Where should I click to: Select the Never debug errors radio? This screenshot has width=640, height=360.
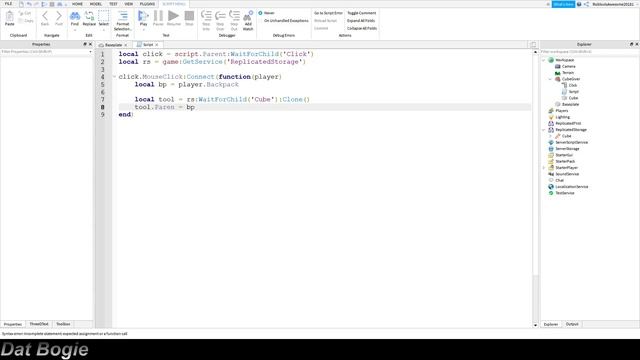[x=267, y=13]
